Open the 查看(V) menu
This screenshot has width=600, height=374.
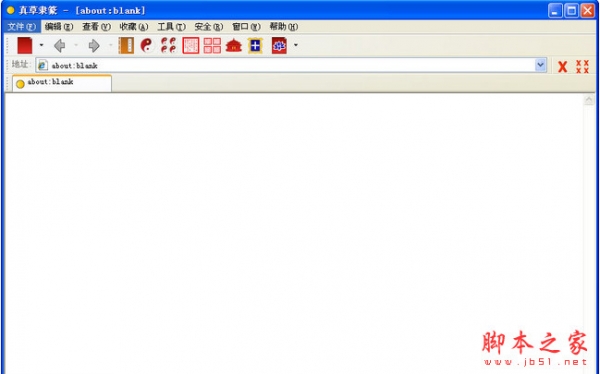coord(96,27)
